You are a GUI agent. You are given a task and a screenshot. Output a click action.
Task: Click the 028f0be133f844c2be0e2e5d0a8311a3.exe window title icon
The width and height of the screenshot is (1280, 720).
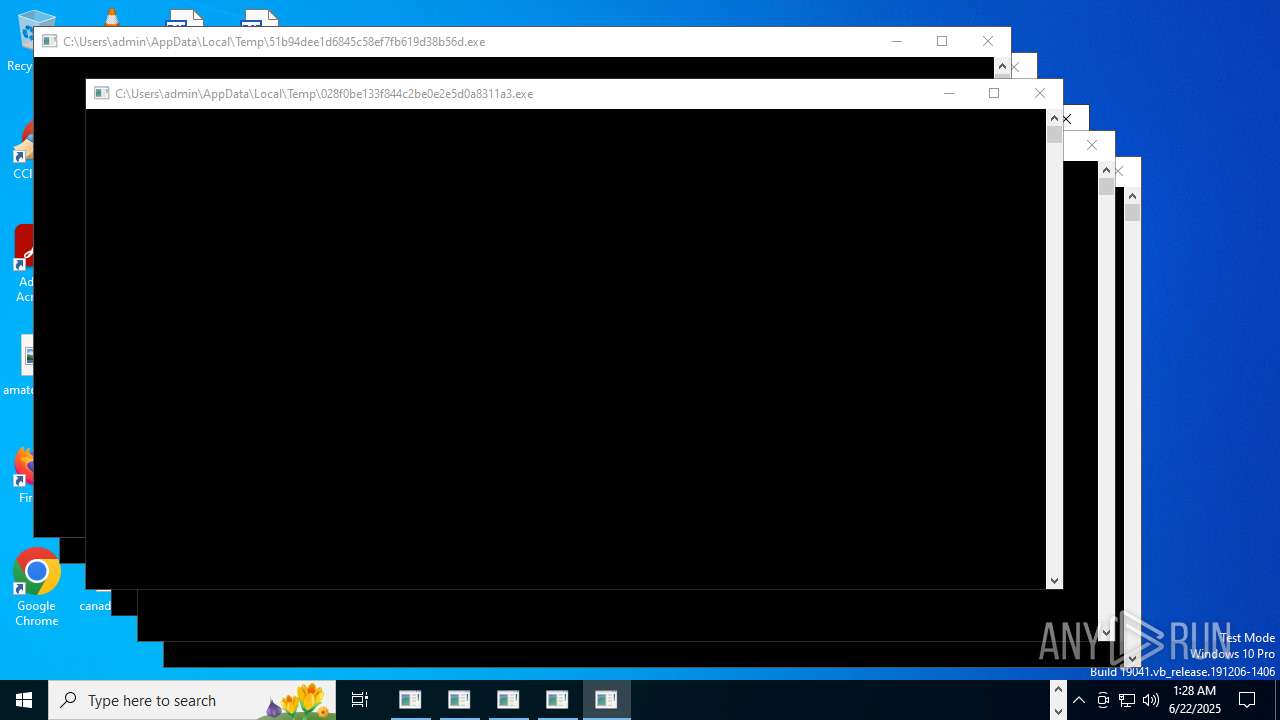click(x=101, y=93)
